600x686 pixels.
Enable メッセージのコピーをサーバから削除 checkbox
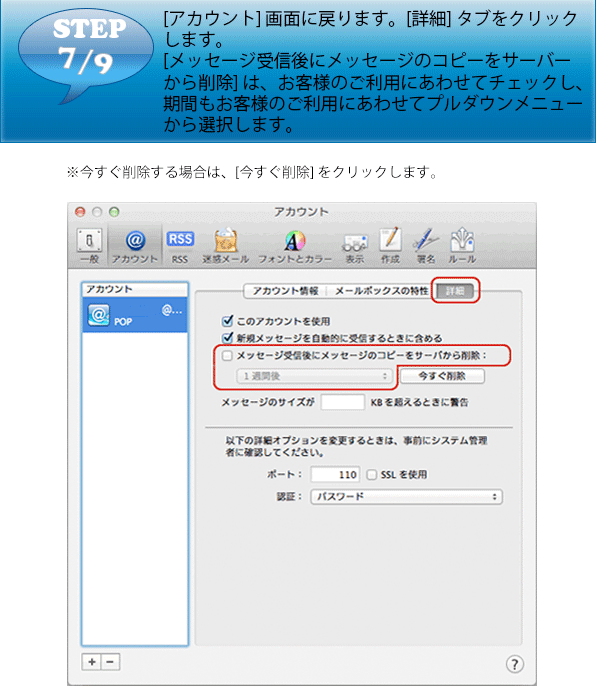(x=227, y=356)
